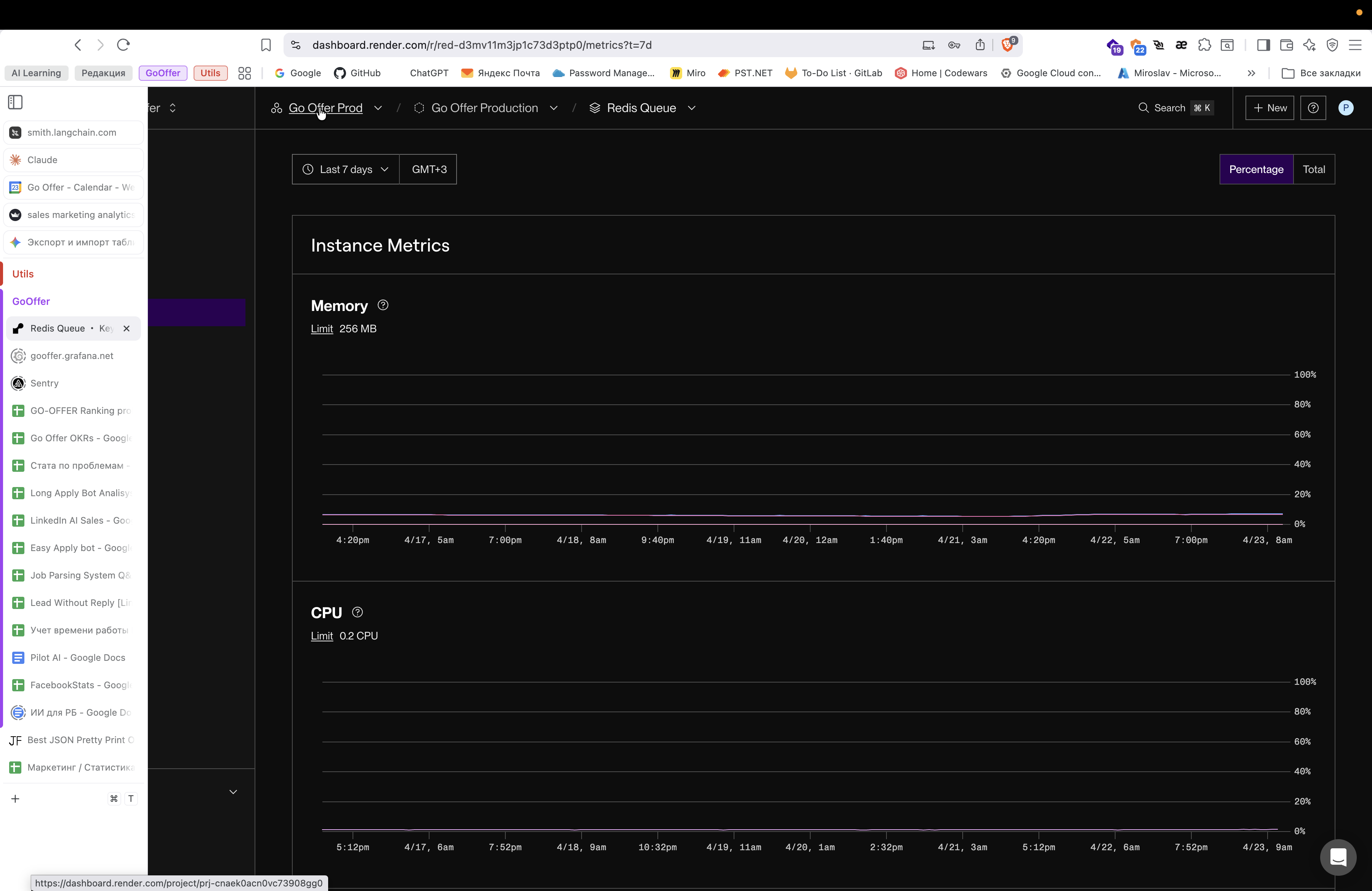Click the Memory Limit link

(322, 329)
